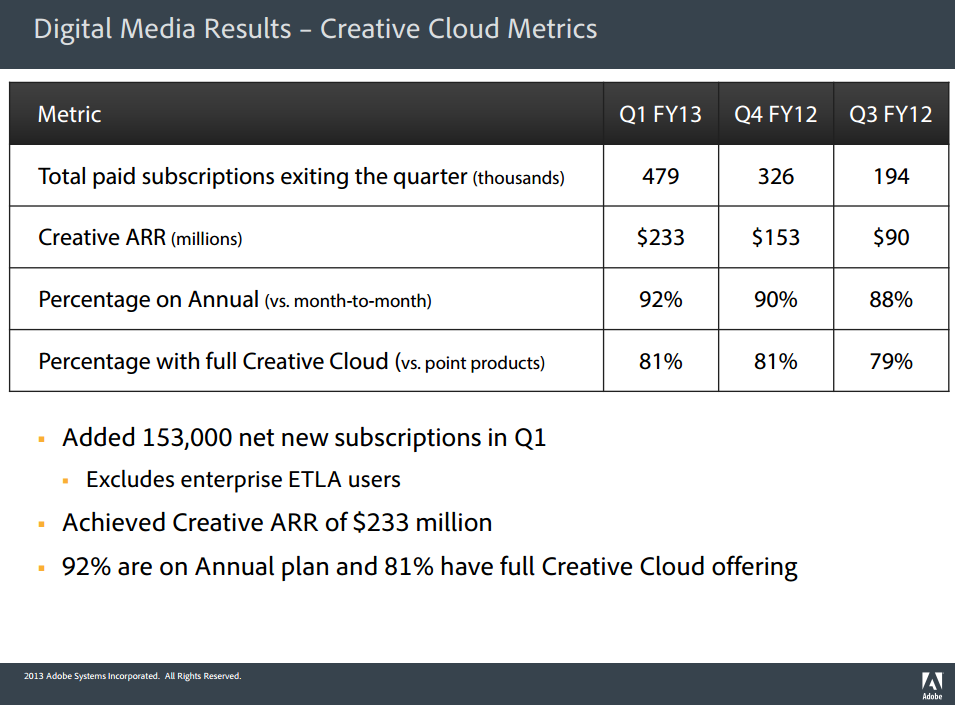Click the 194 subscriptions cell
This screenshot has width=955, height=705.
click(890, 177)
